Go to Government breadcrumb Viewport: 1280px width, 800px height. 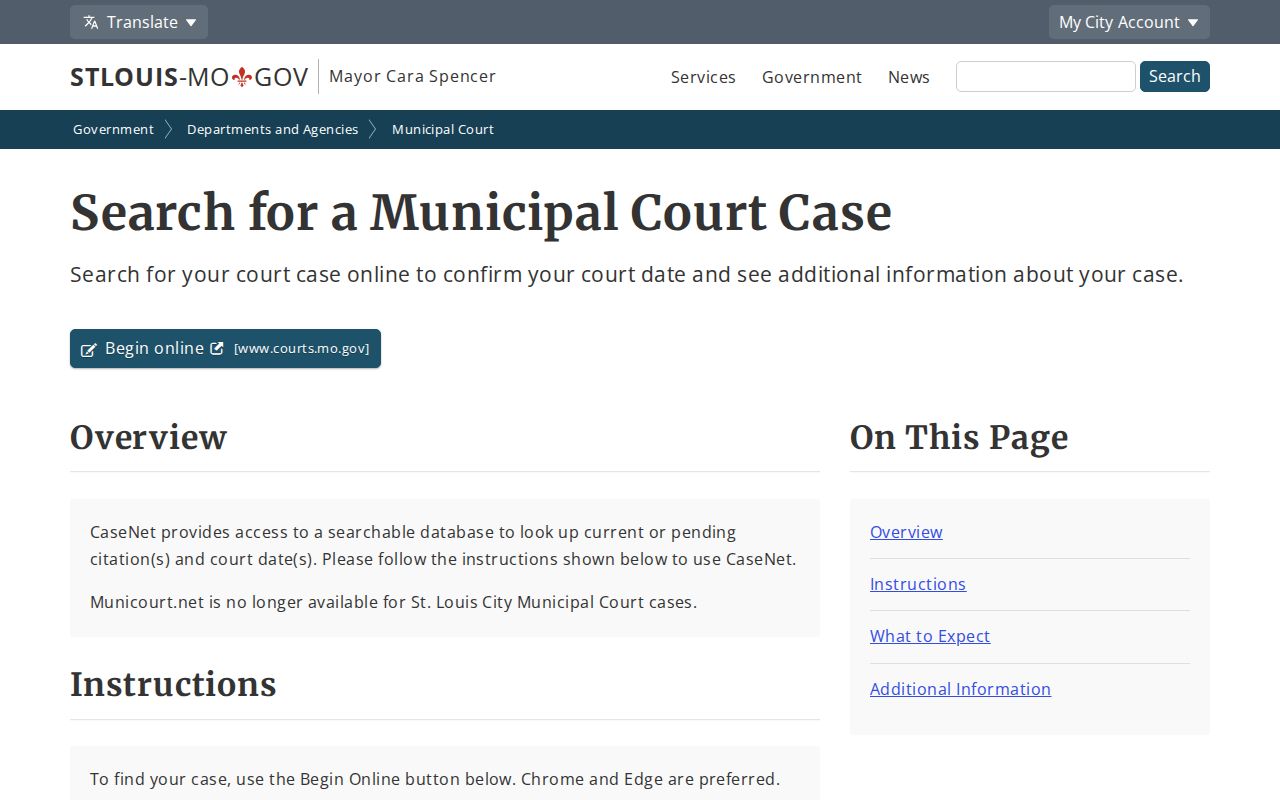[113, 129]
